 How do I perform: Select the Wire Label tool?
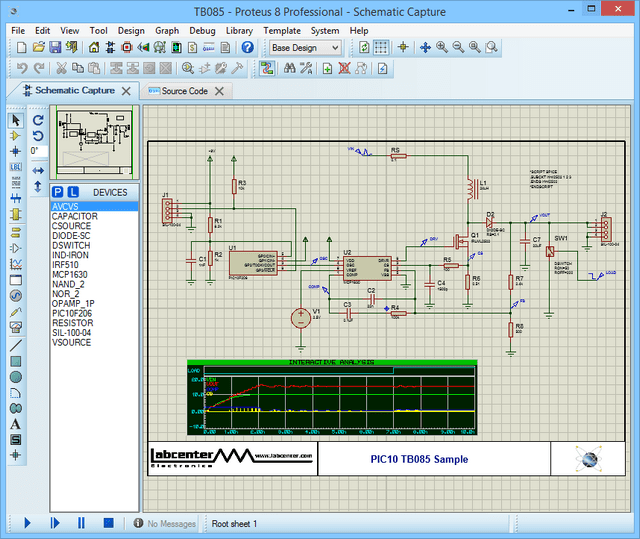point(16,167)
